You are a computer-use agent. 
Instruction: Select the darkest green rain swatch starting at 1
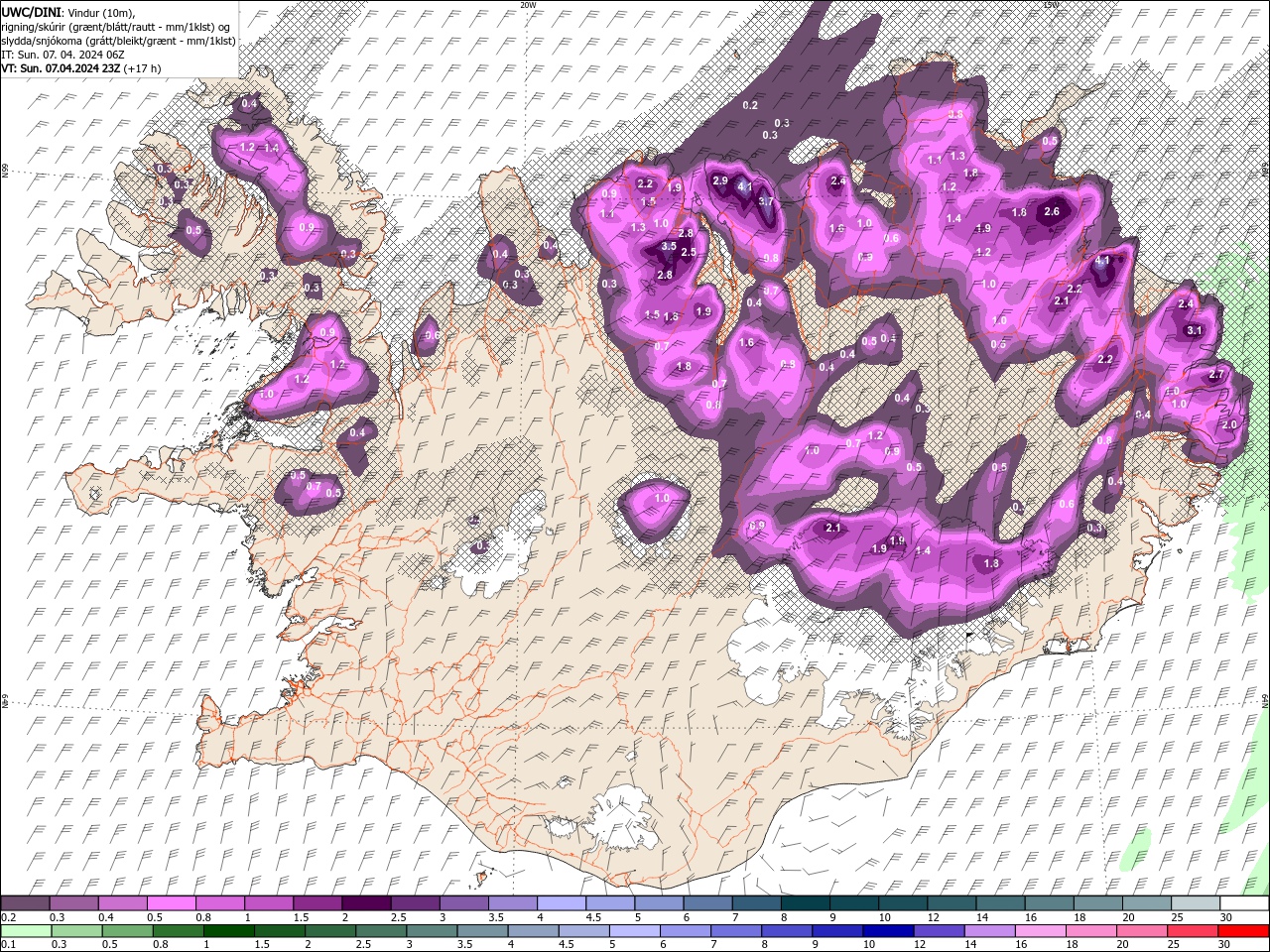pyautogui.click(x=228, y=931)
